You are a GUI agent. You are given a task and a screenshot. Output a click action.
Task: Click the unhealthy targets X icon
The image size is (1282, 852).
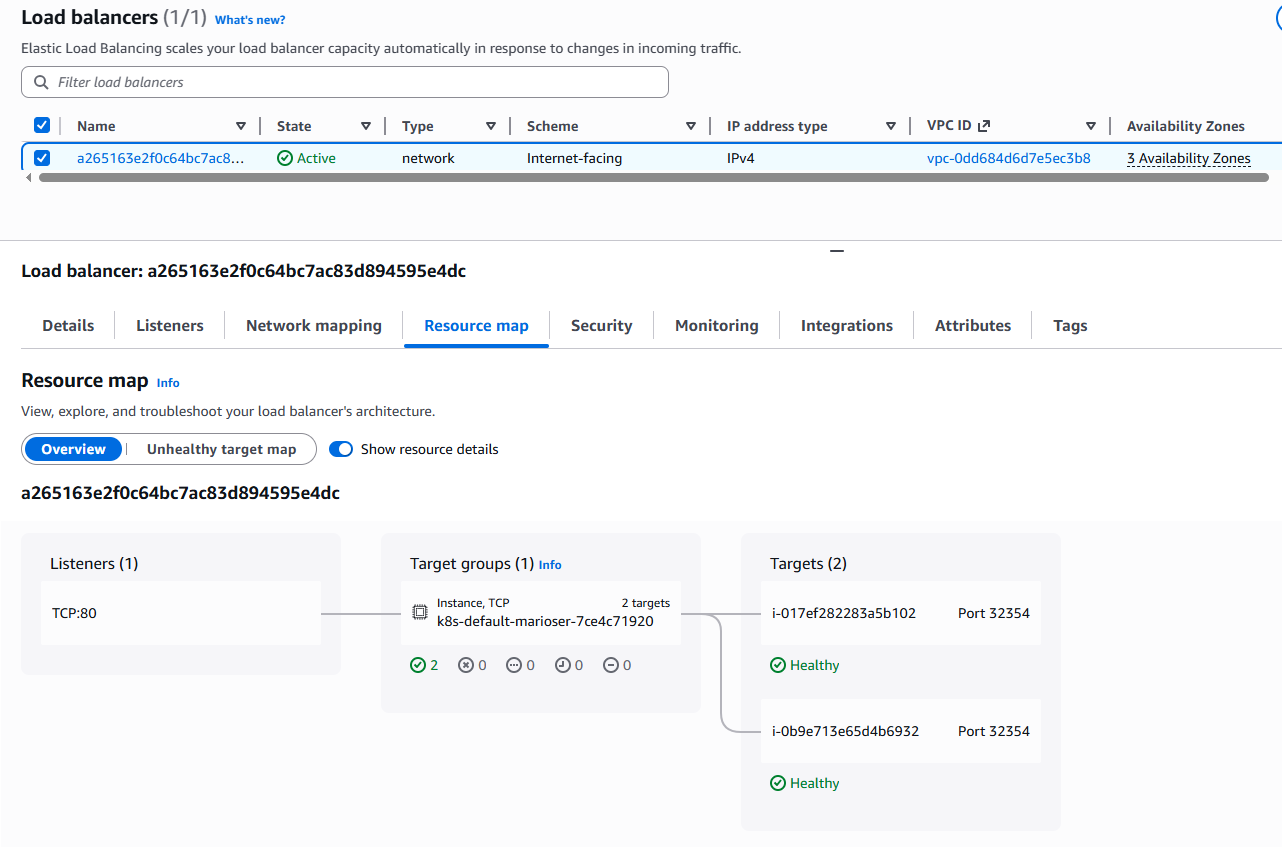[x=466, y=665]
